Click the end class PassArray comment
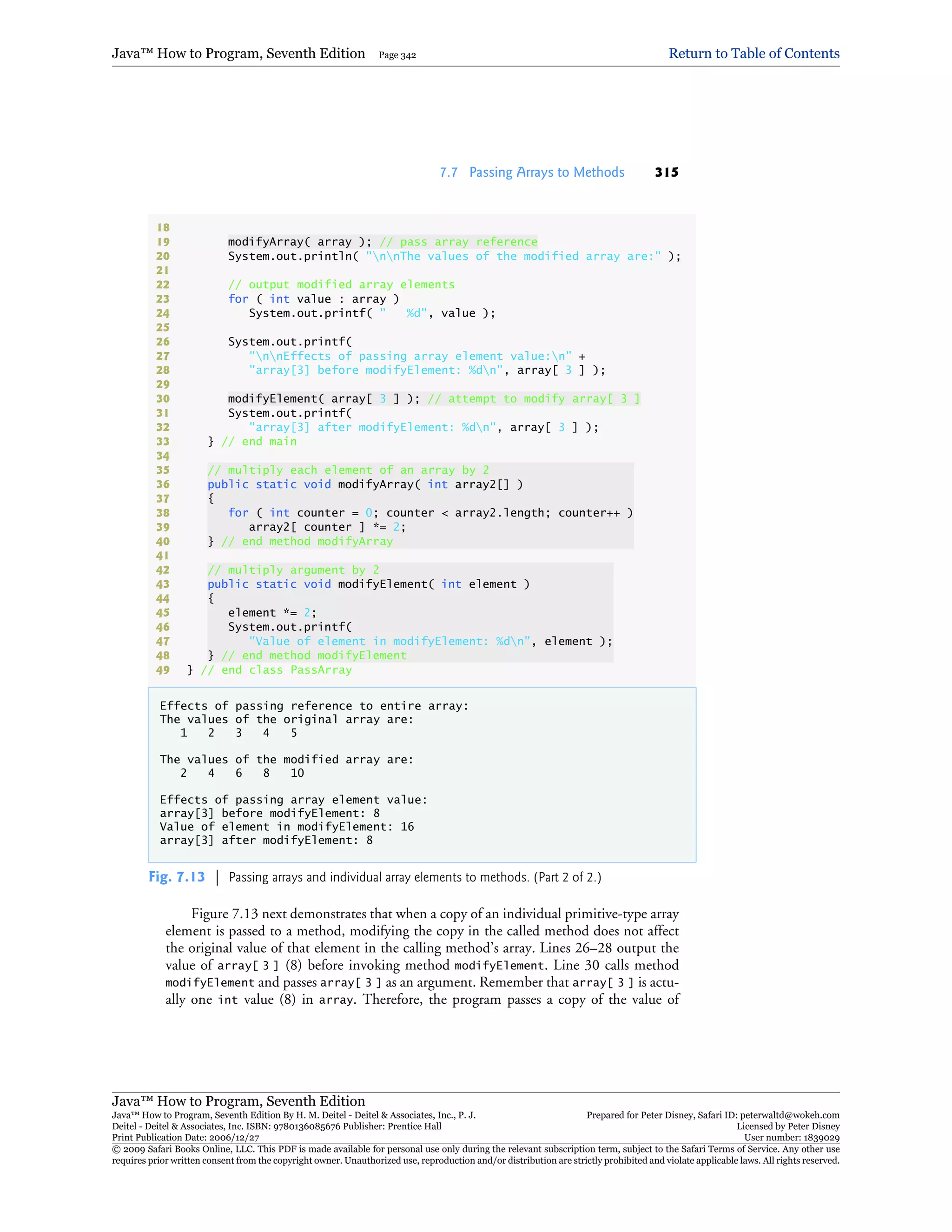 [276, 670]
